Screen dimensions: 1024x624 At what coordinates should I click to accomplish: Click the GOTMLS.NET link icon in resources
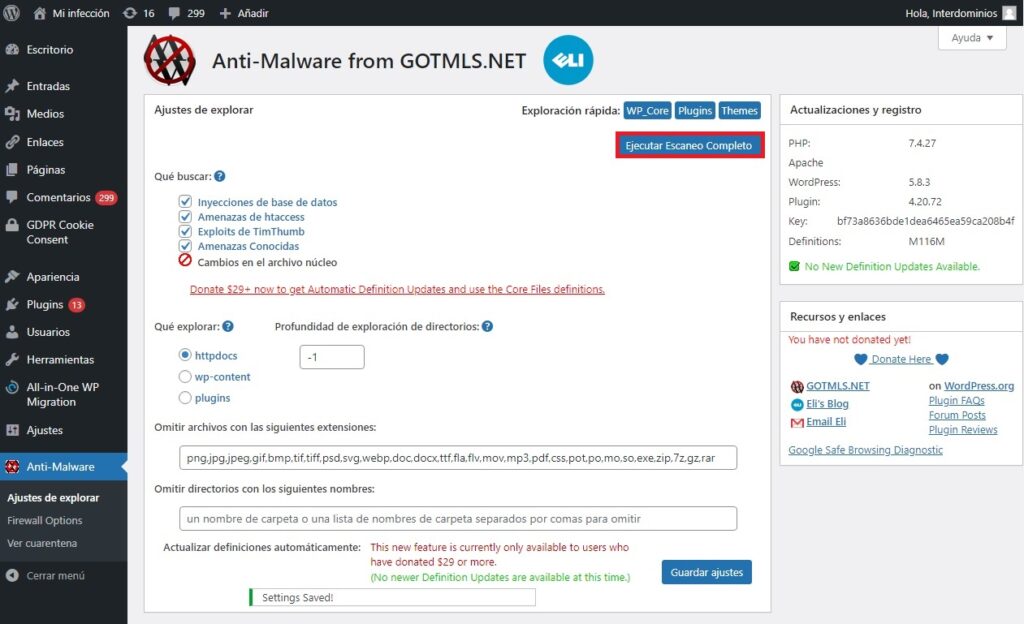(797, 386)
